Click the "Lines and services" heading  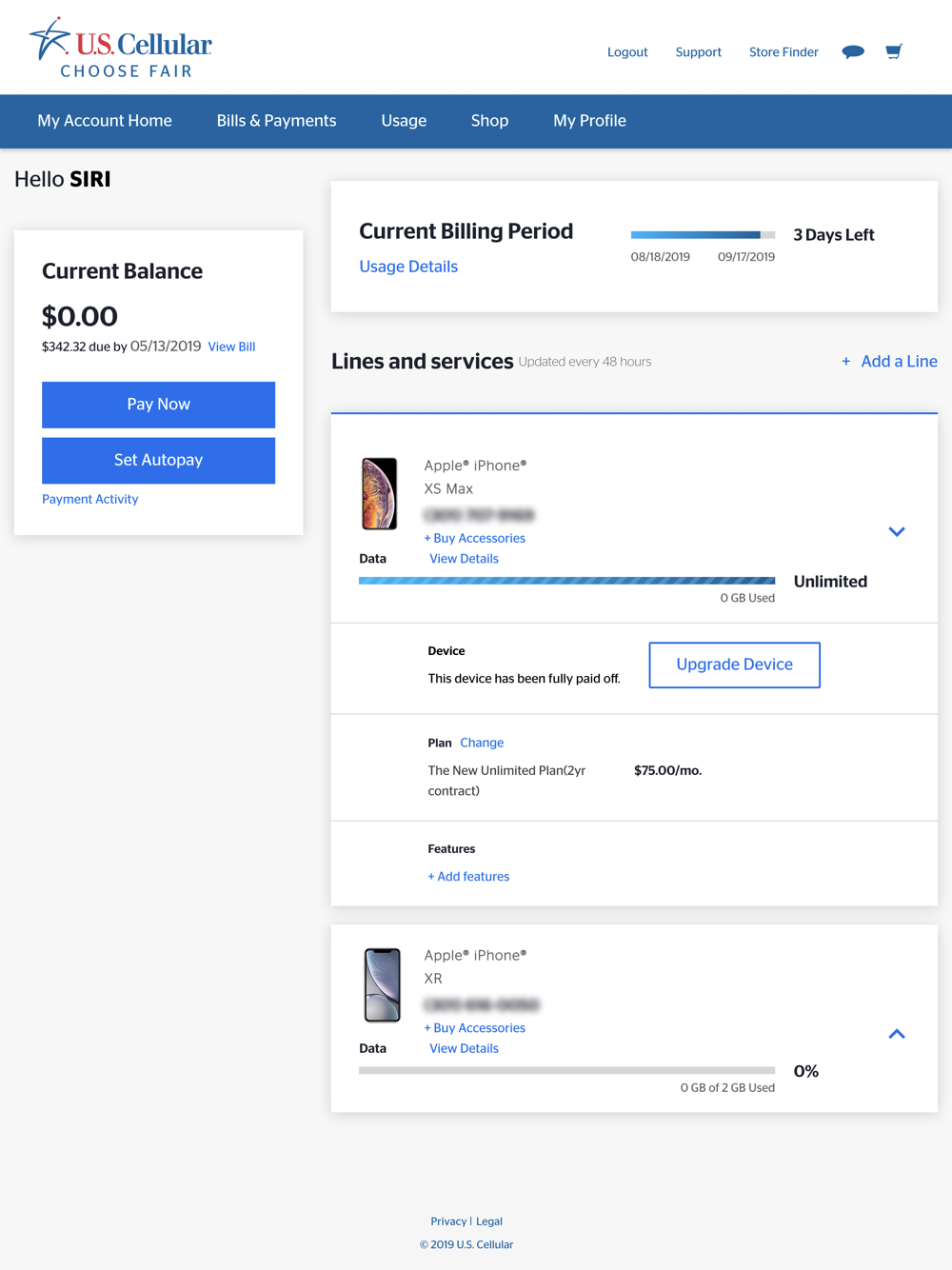[423, 361]
